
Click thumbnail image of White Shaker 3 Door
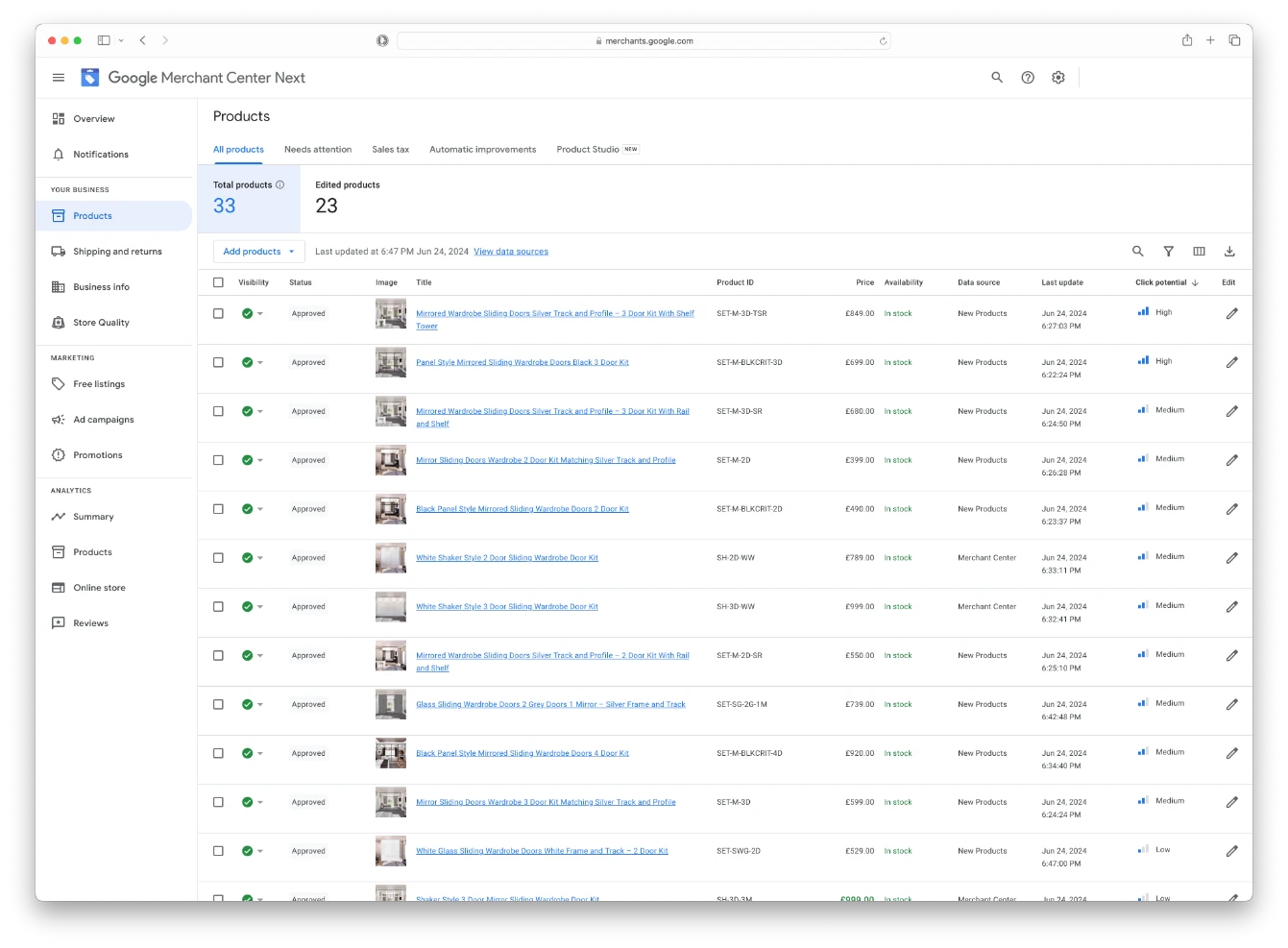tap(391, 607)
